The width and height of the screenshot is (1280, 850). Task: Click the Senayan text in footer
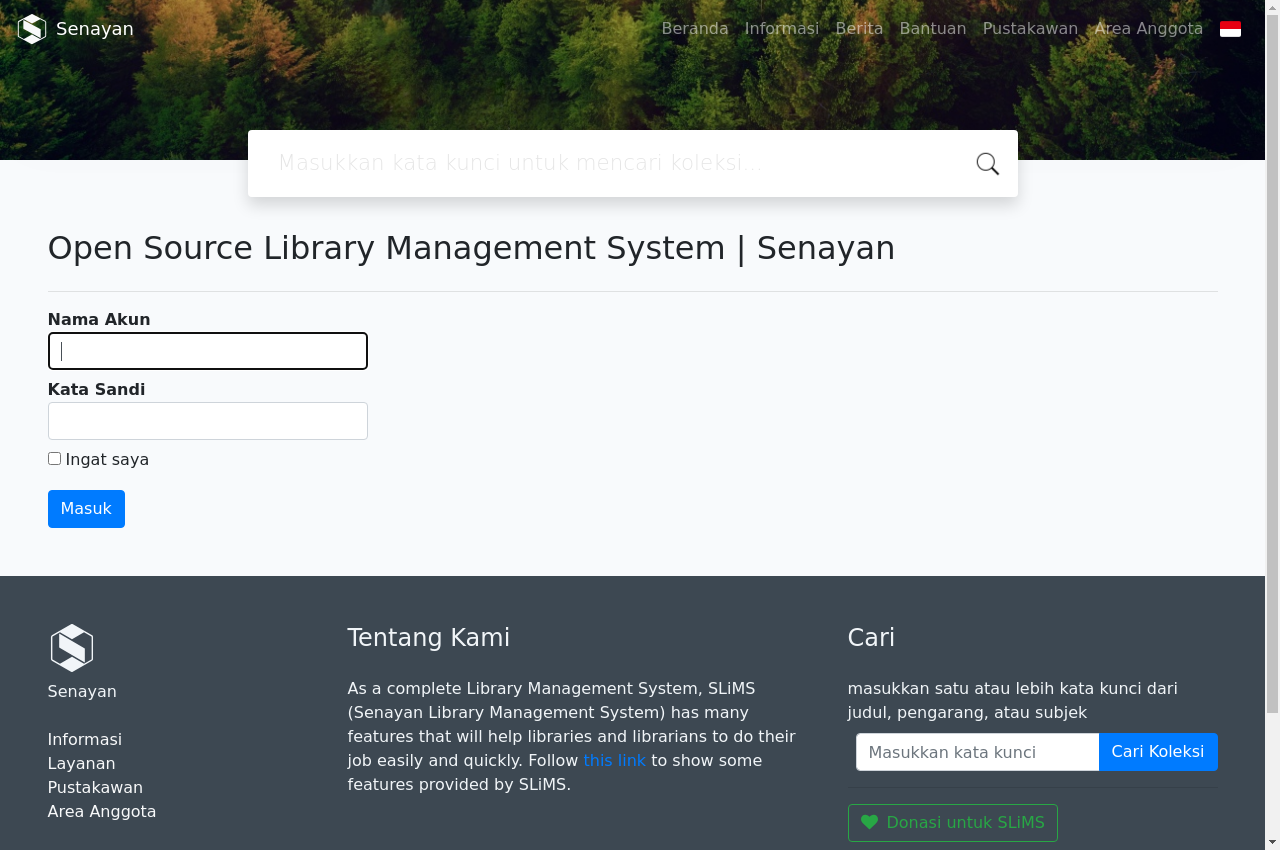click(82, 692)
